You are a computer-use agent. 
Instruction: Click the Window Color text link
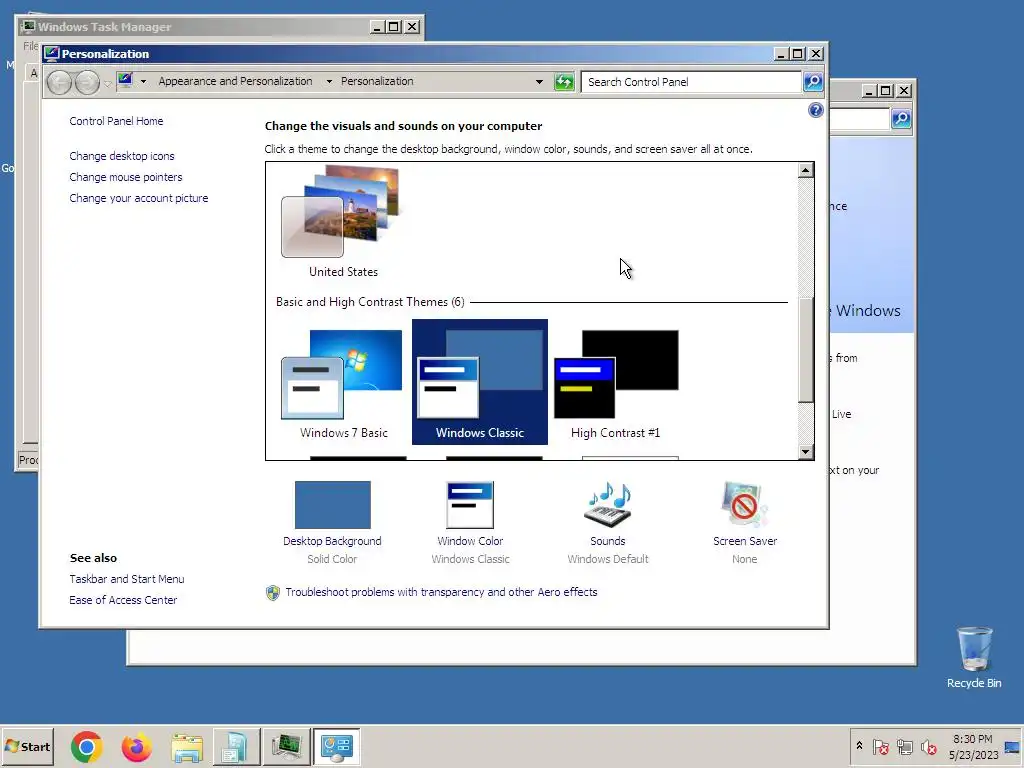pos(470,541)
